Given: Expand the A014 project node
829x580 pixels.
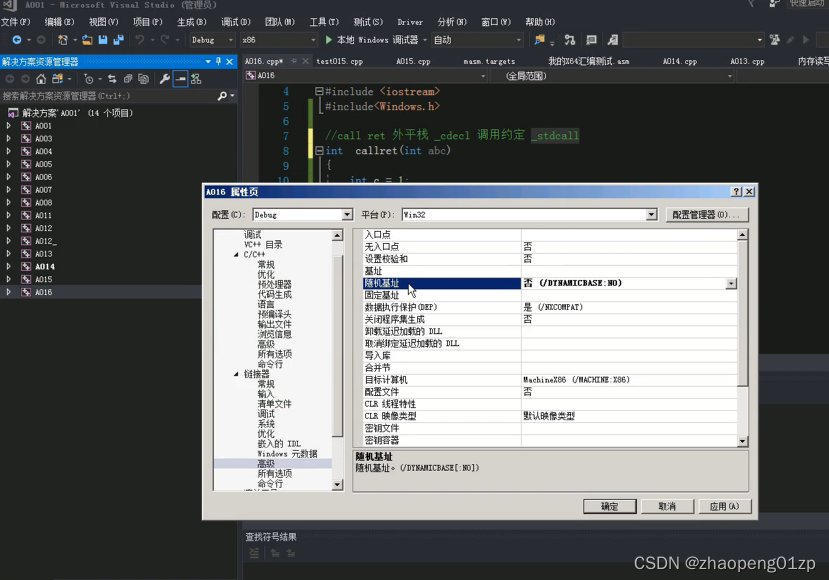Looking at the screenshot, I should (10, 266).
